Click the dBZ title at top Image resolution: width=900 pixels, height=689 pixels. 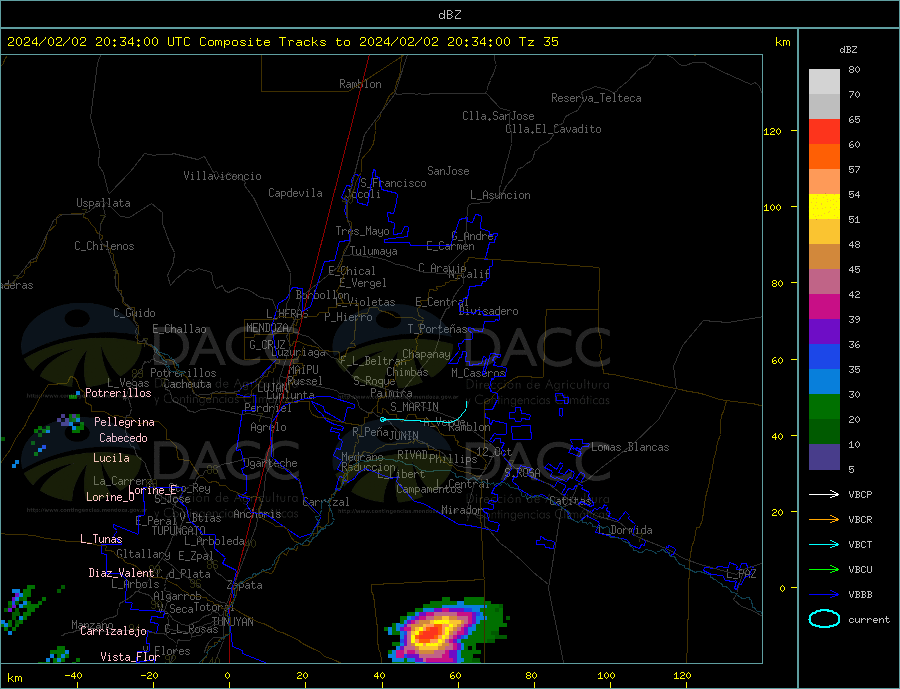point(449,15)
